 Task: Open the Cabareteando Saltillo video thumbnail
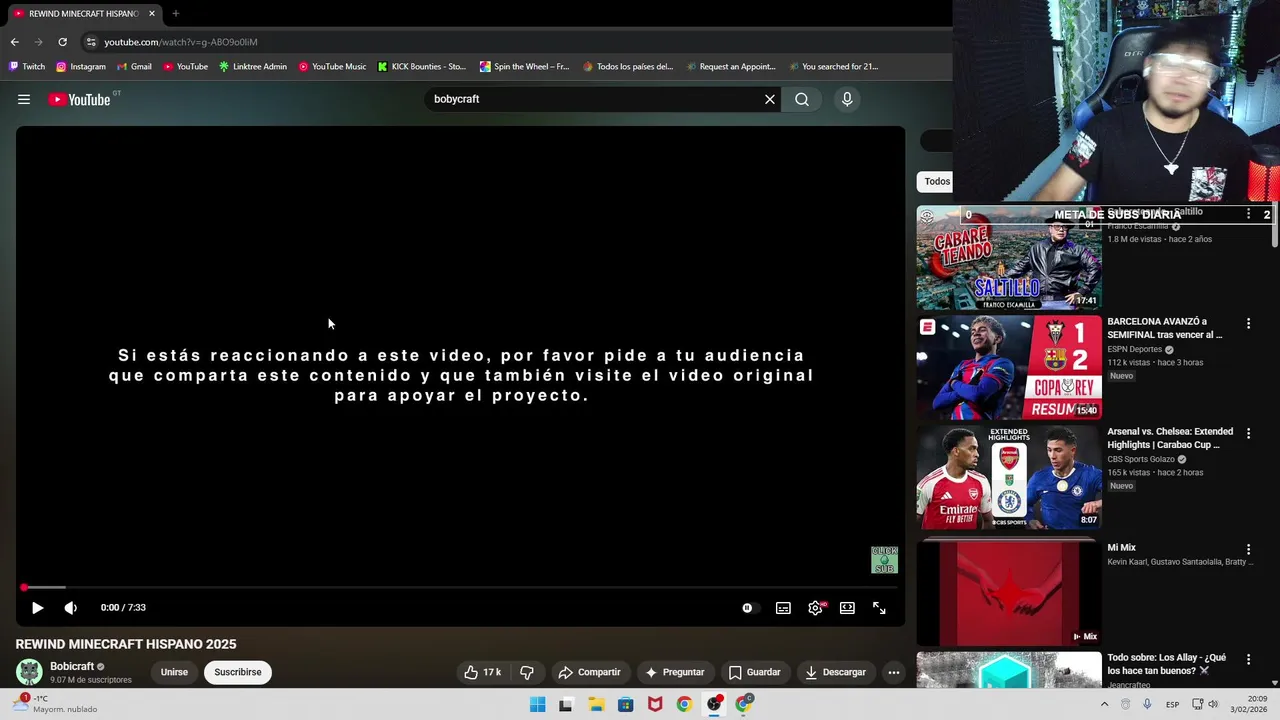point(1009,258)
